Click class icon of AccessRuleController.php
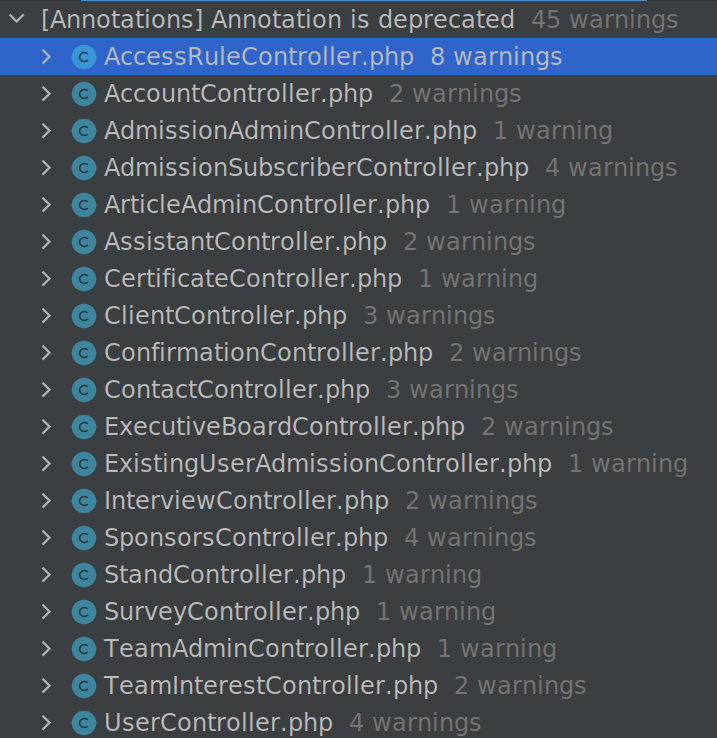 (x=84, y=57)
